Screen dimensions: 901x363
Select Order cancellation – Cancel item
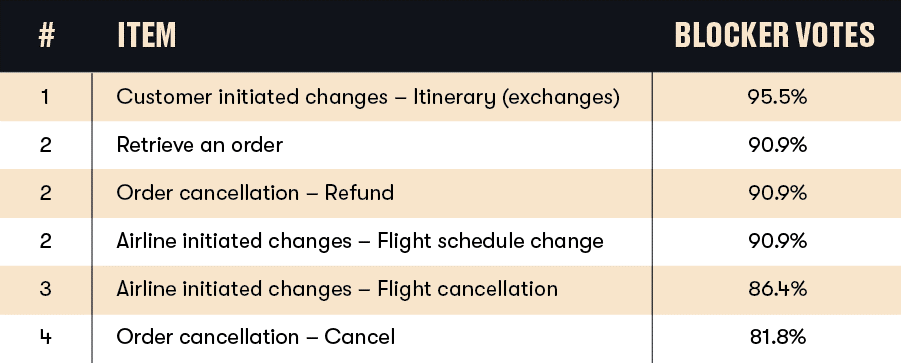click(x=256, y=337)
